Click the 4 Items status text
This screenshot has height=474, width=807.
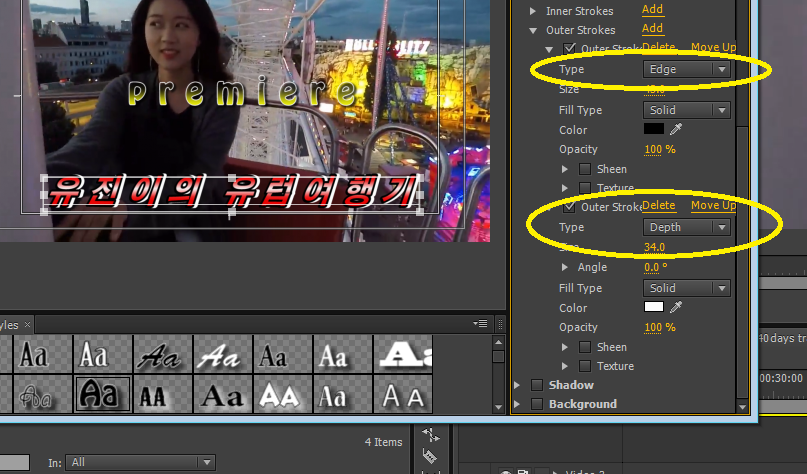tap(383, 442)
